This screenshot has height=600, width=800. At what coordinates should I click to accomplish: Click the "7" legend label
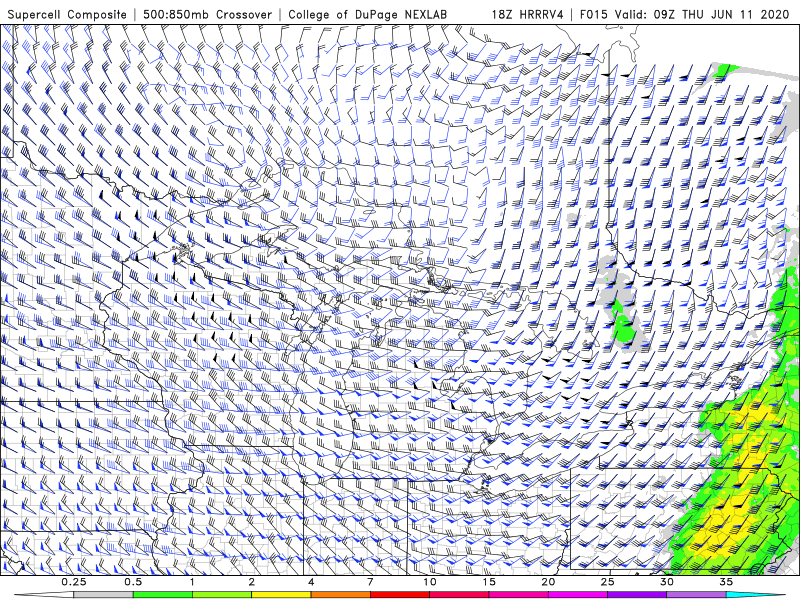tap(370, 582)
